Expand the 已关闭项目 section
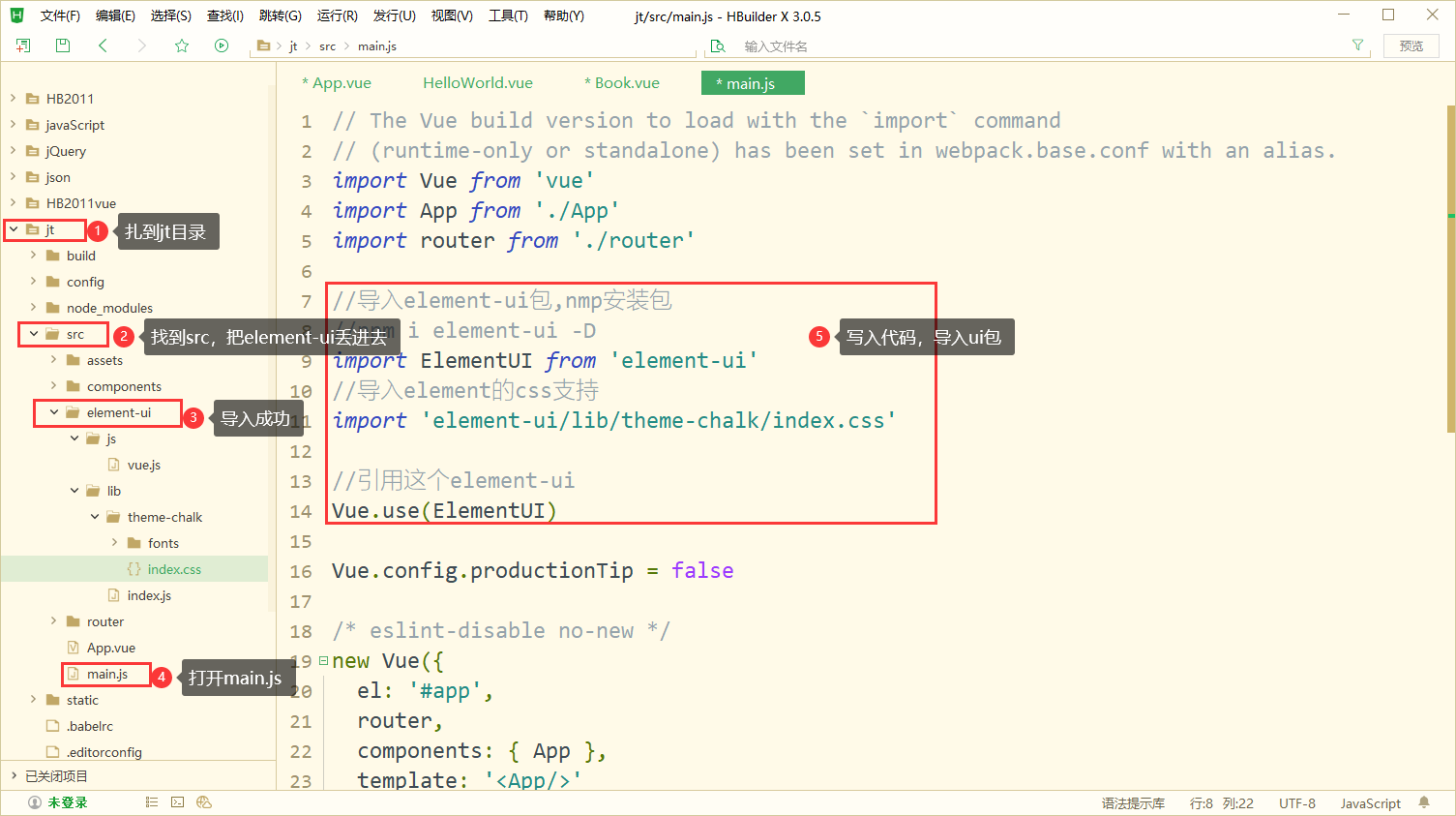Image resolution: width=1456 pixels, height=816 pixels. pyautogui.click(x=16, y=775)
